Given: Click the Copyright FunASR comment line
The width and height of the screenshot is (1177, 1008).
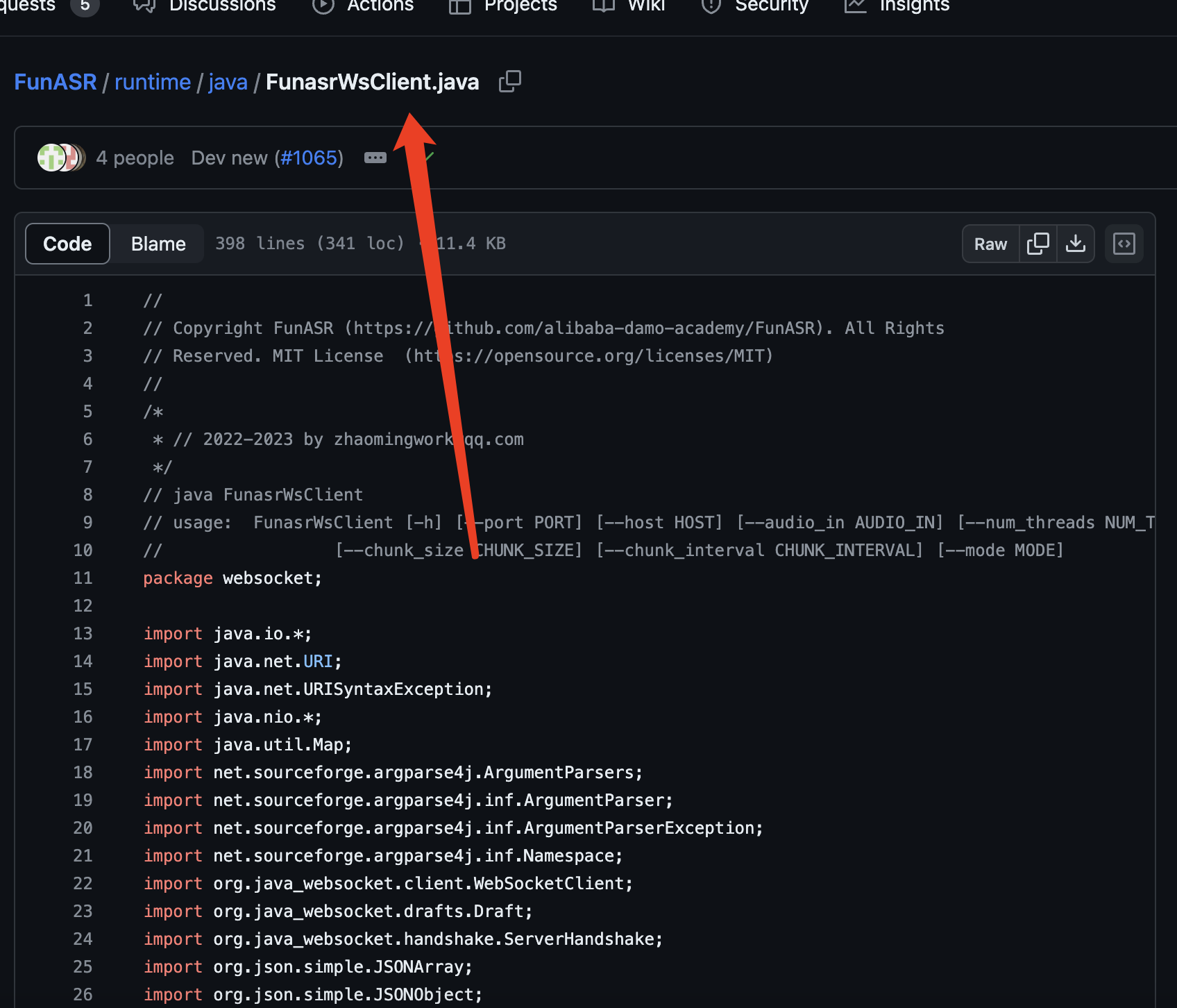Looking at the screenshot, I should [543, 328].
